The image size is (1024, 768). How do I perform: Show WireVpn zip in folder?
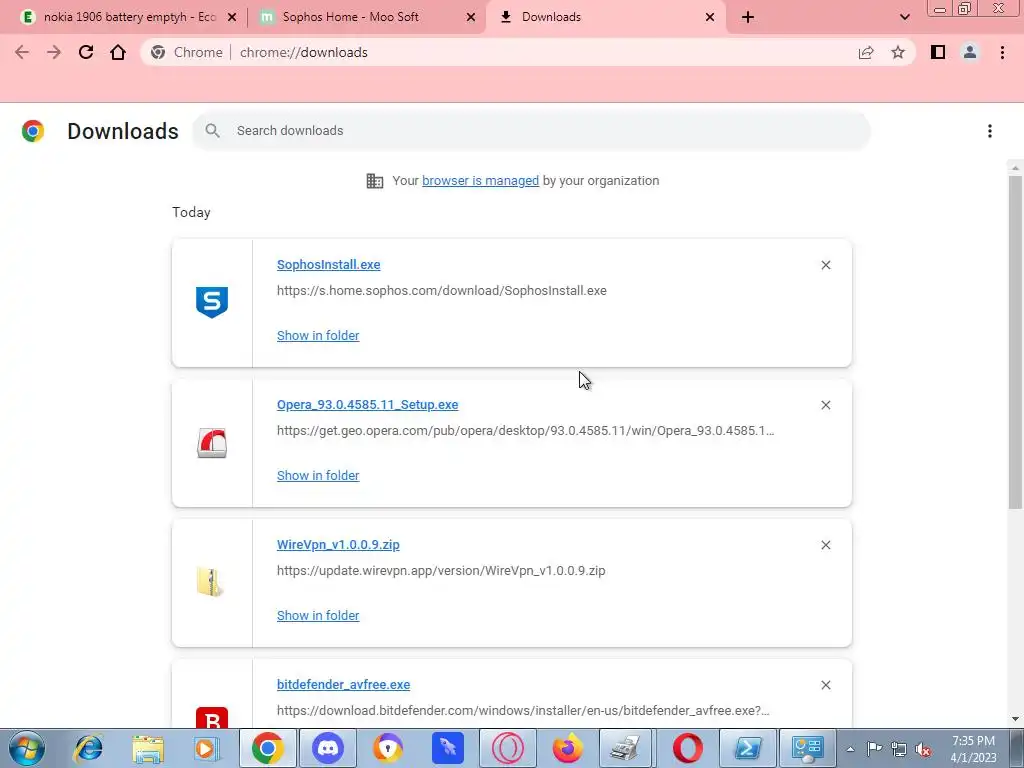(x=318, y=616)
